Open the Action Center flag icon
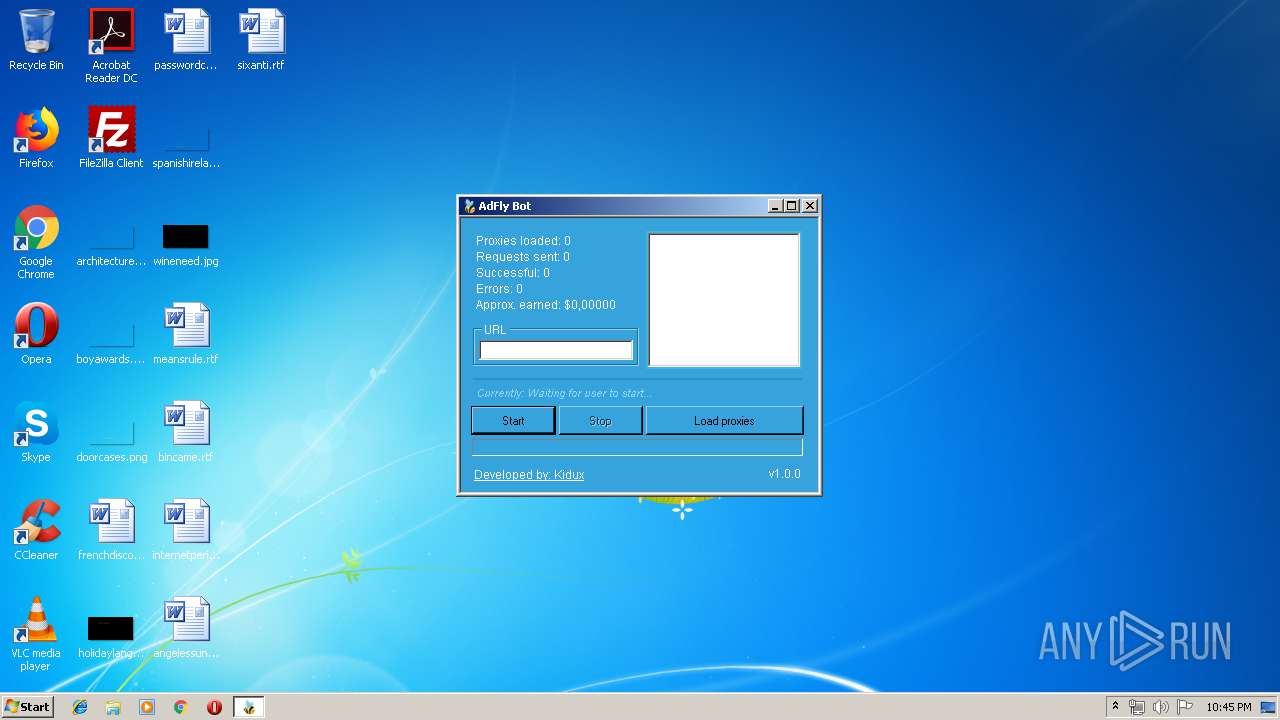Image resolution: width=1280 pixels, height=720 pixels. click(1185, 707)
